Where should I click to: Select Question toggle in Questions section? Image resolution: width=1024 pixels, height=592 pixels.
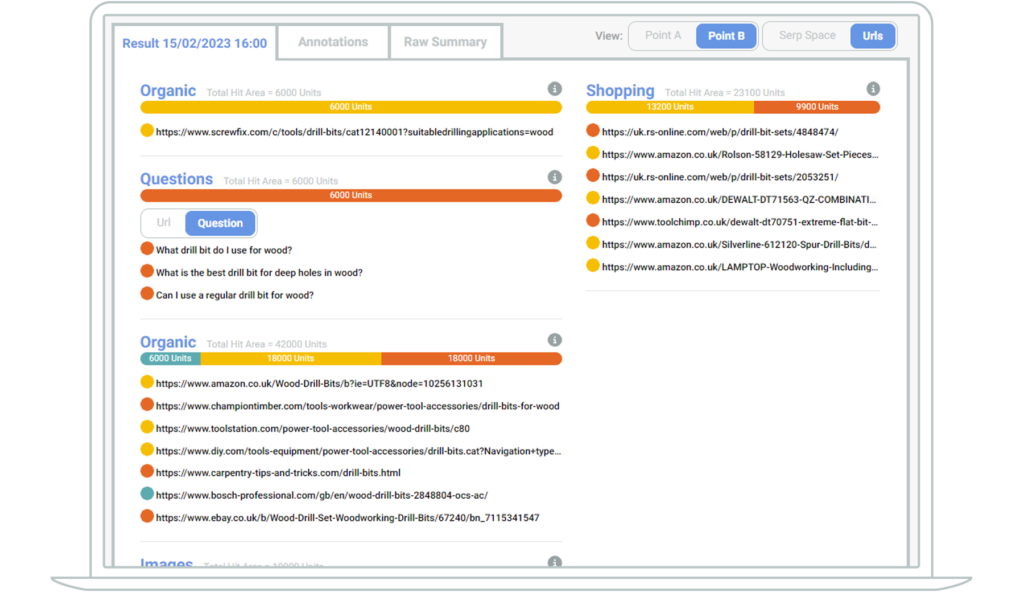(x=220, y=223)
